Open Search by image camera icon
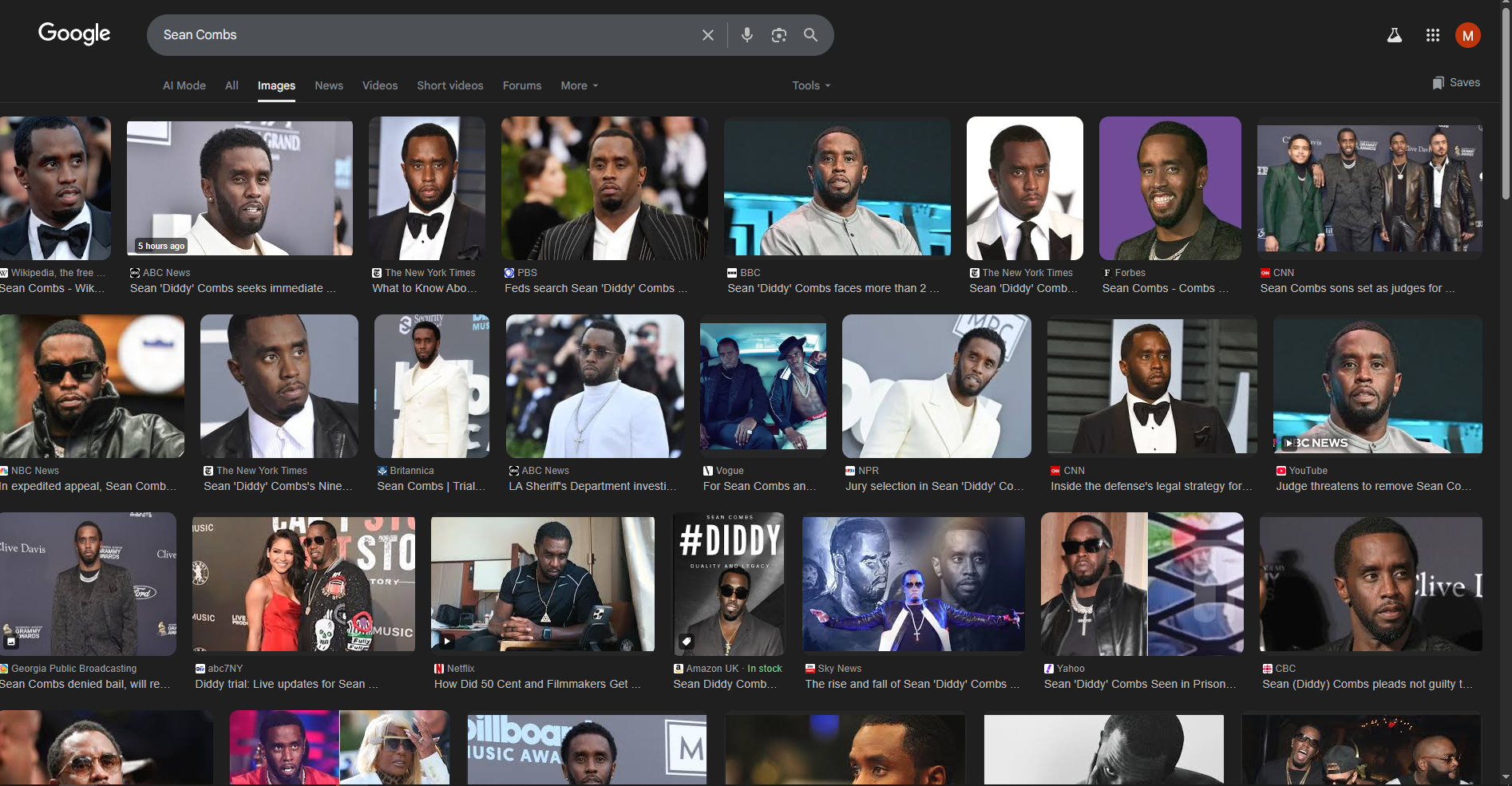 [778, 35]
